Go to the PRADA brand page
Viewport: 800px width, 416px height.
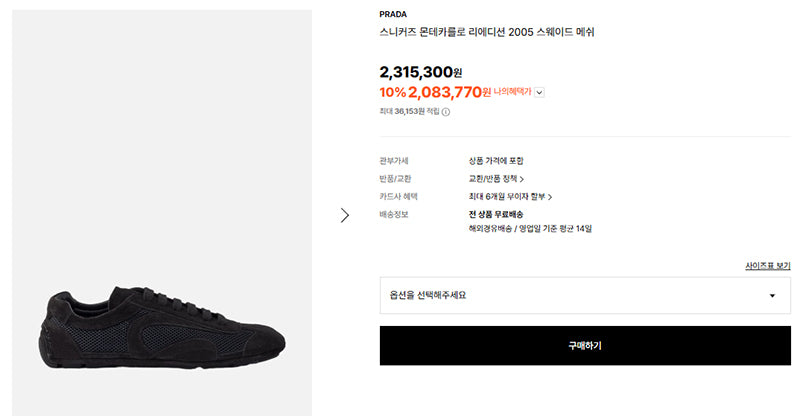click(x=393, y=14)
